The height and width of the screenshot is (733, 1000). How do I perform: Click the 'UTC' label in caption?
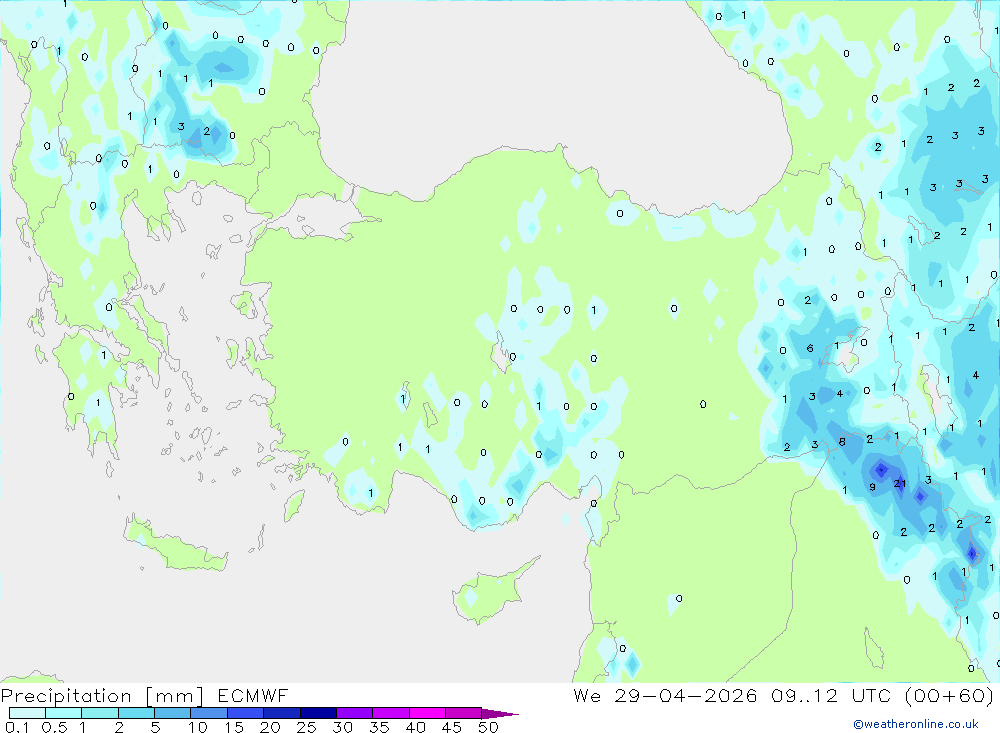(x=871, y=695)
